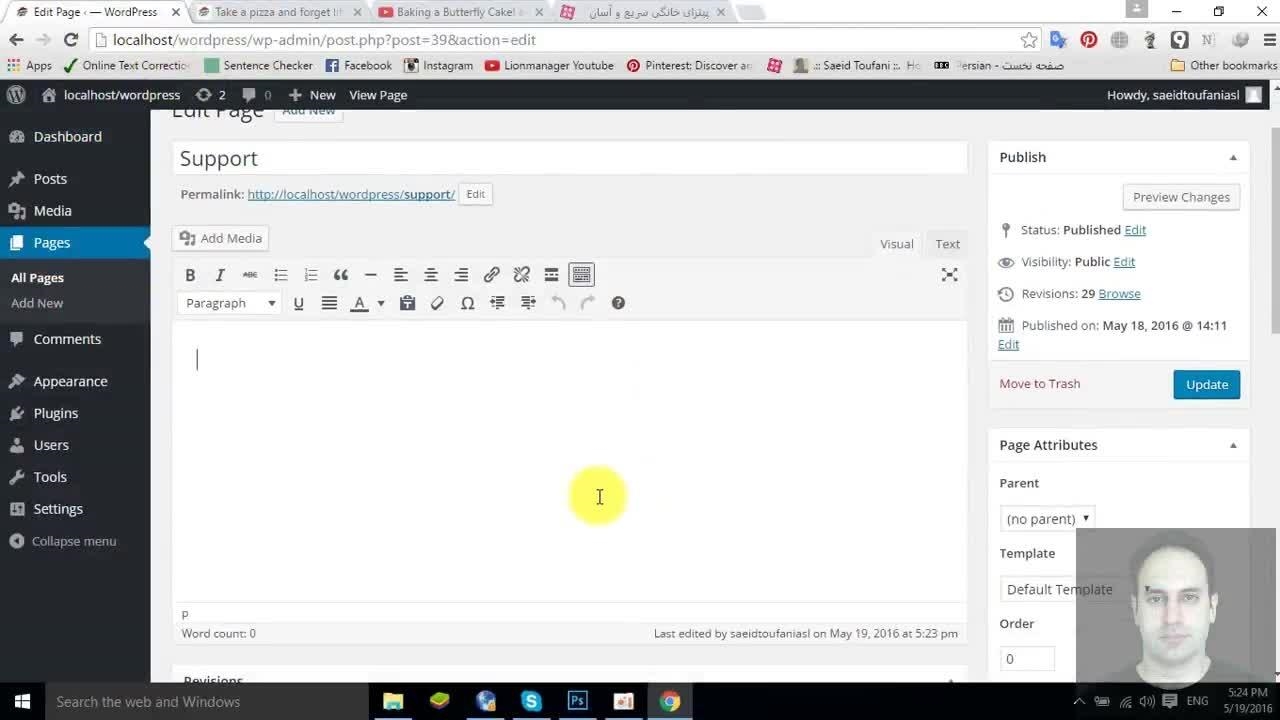Collapse the Publish panel

(x=1233, y=158)
